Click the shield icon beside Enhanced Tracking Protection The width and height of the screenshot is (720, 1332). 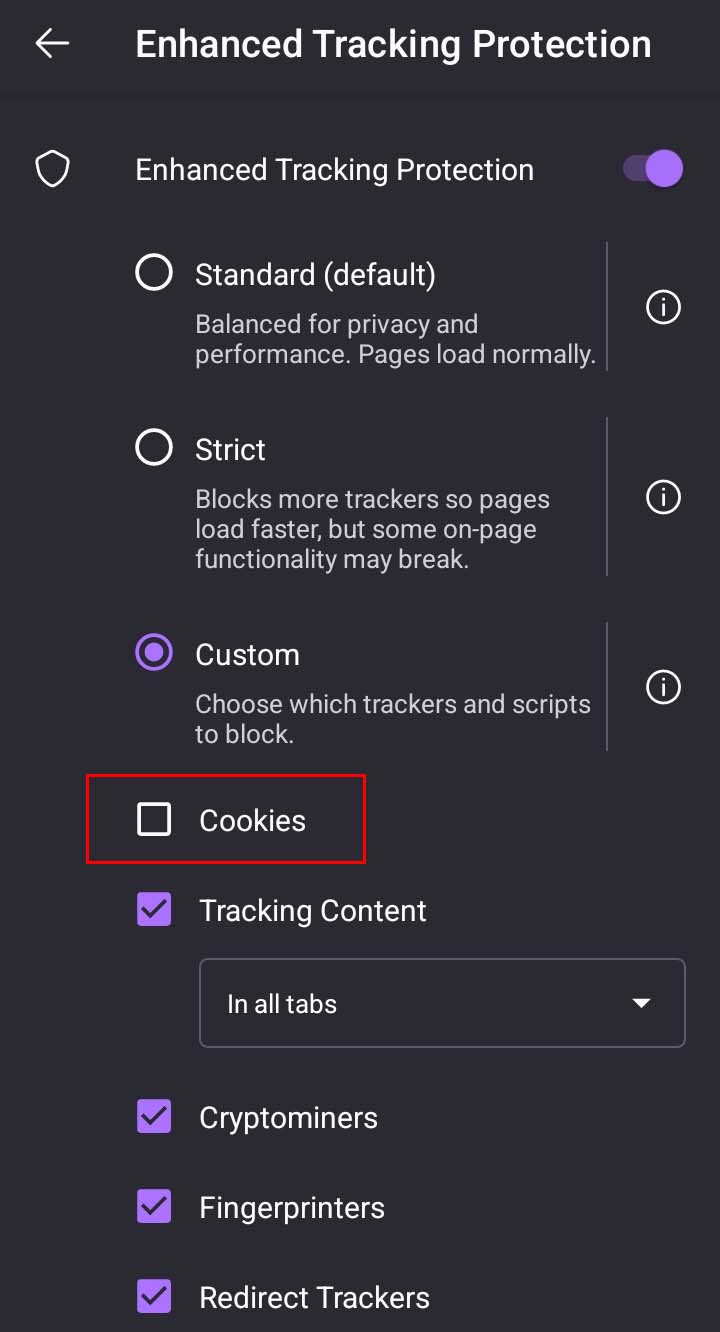click(52, 170)
